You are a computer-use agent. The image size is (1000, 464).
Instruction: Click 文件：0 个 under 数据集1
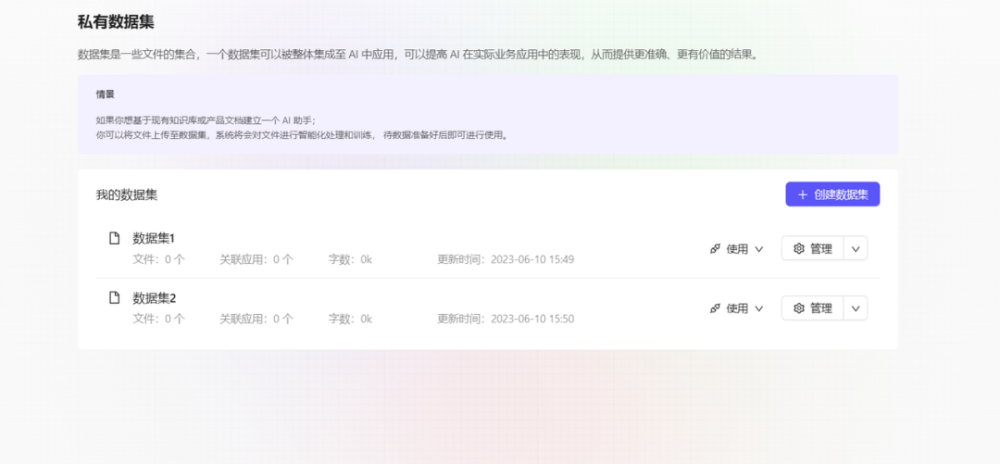click(x=159, y=259)
